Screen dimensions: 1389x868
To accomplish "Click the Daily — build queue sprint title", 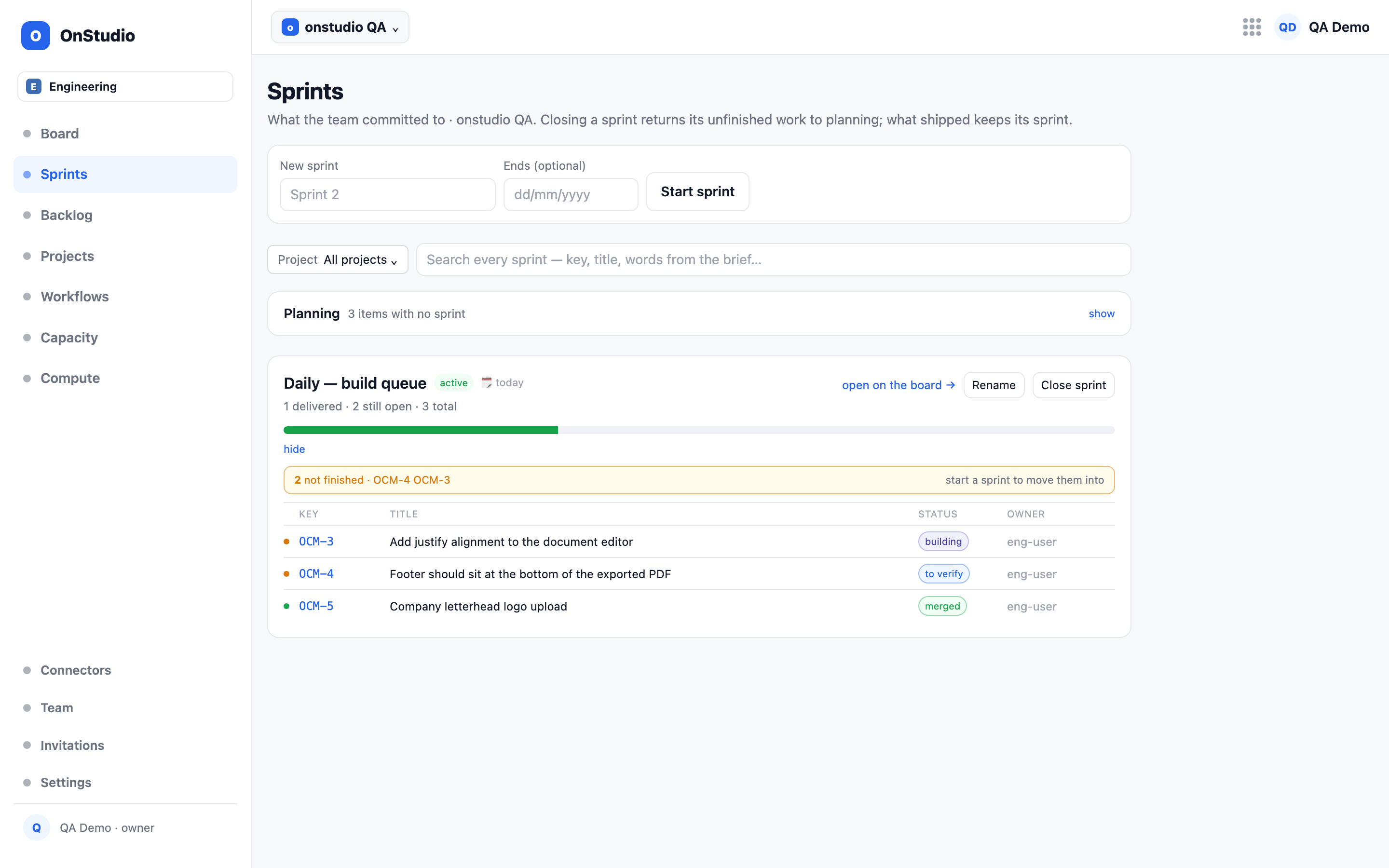I will tap(354, 383).
